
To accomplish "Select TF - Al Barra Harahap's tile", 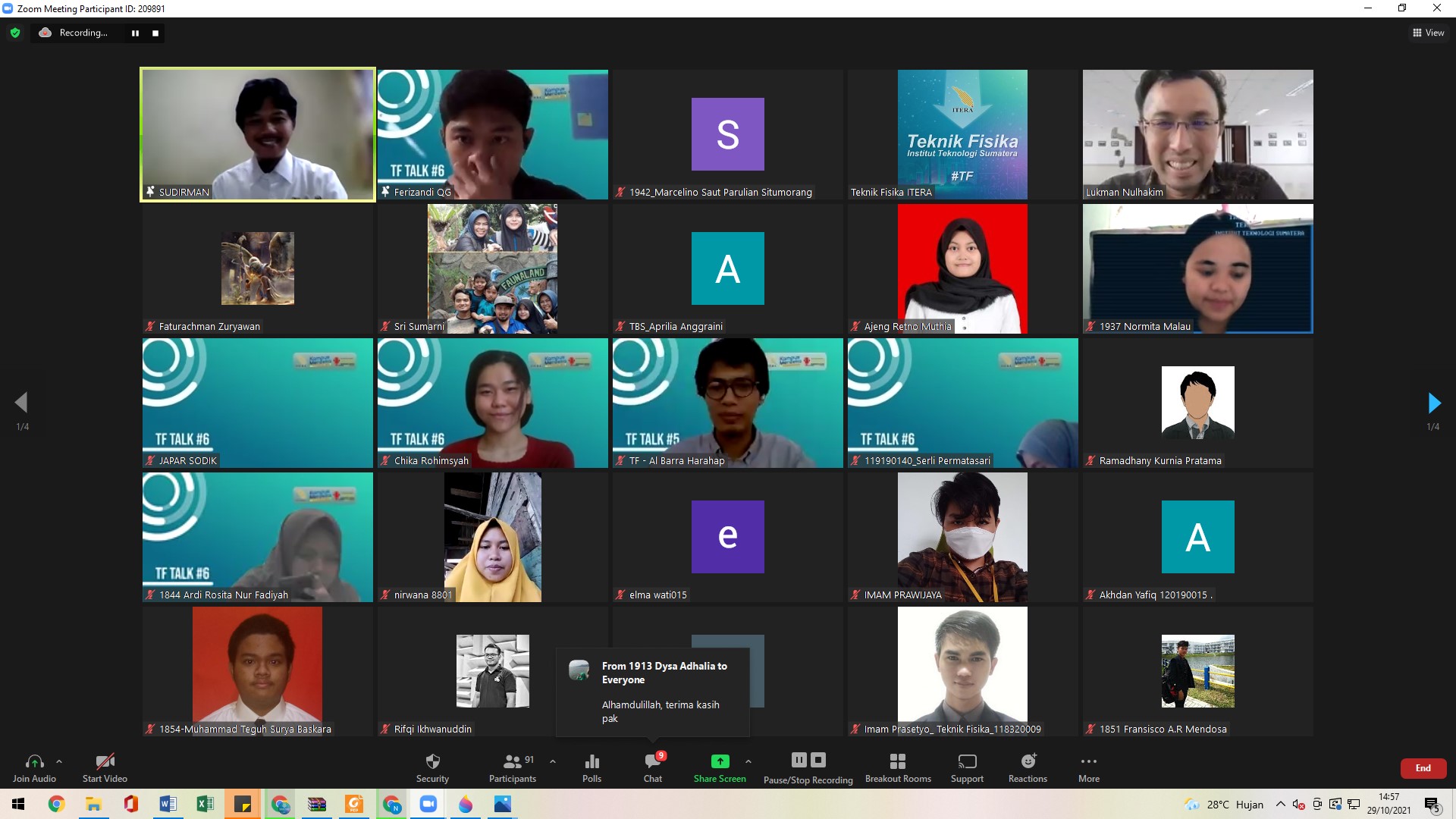I will coord(728,403).
